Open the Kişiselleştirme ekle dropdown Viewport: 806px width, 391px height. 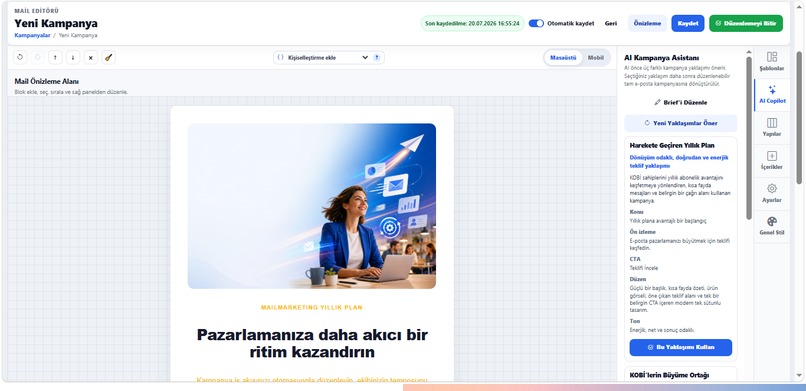click(328, 58)
